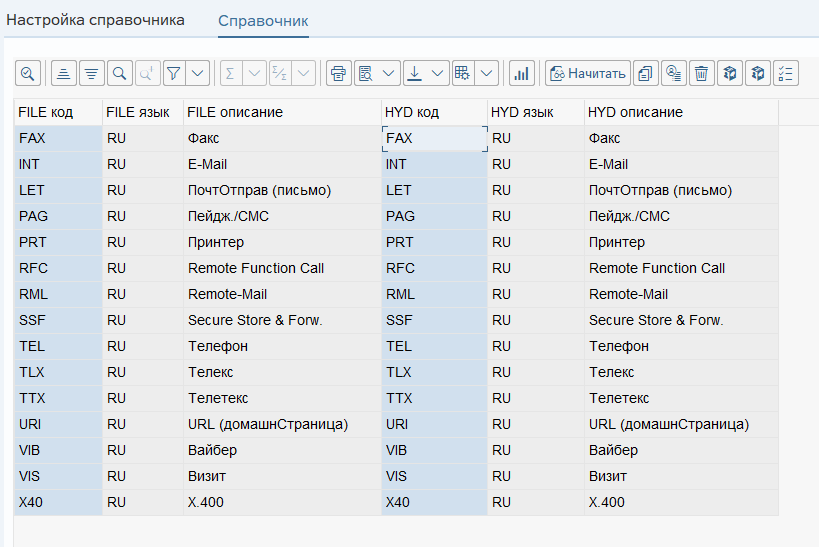Image resolution: width=819 pixels, height=547 pixels.
Task: Apply the Set Filter funnel icon
Action: point(174,73)
